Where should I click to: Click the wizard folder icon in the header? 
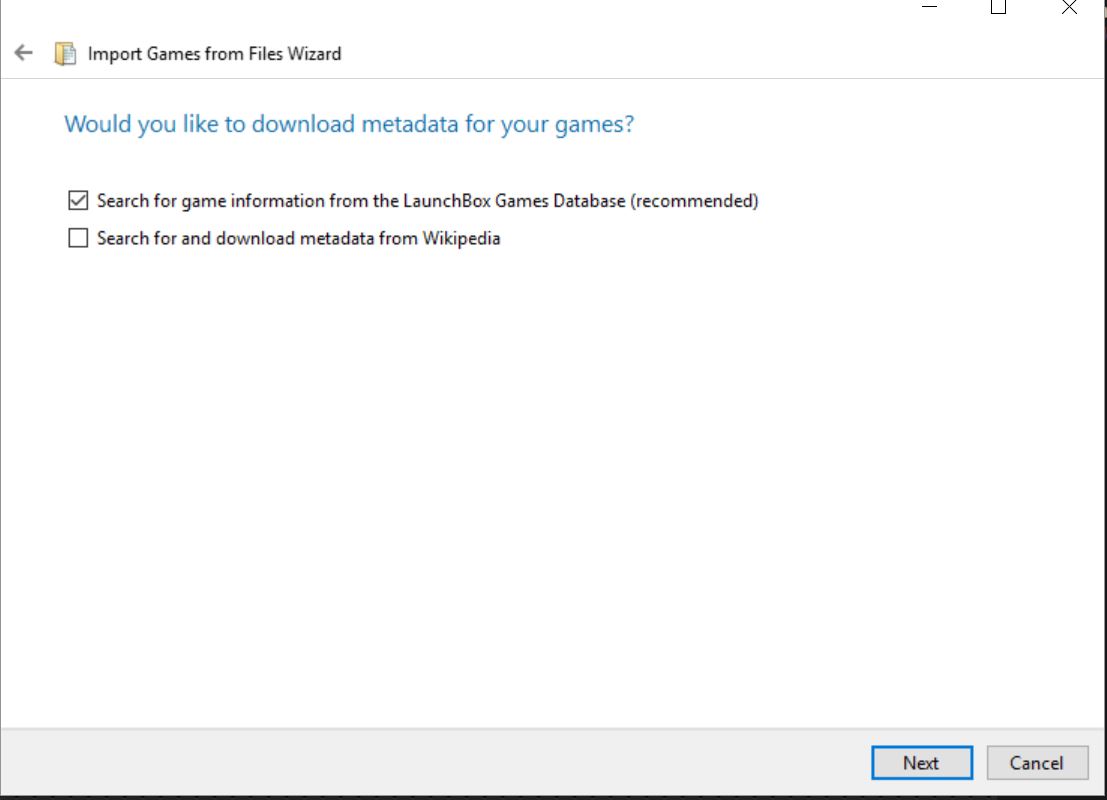click(65, 54)
